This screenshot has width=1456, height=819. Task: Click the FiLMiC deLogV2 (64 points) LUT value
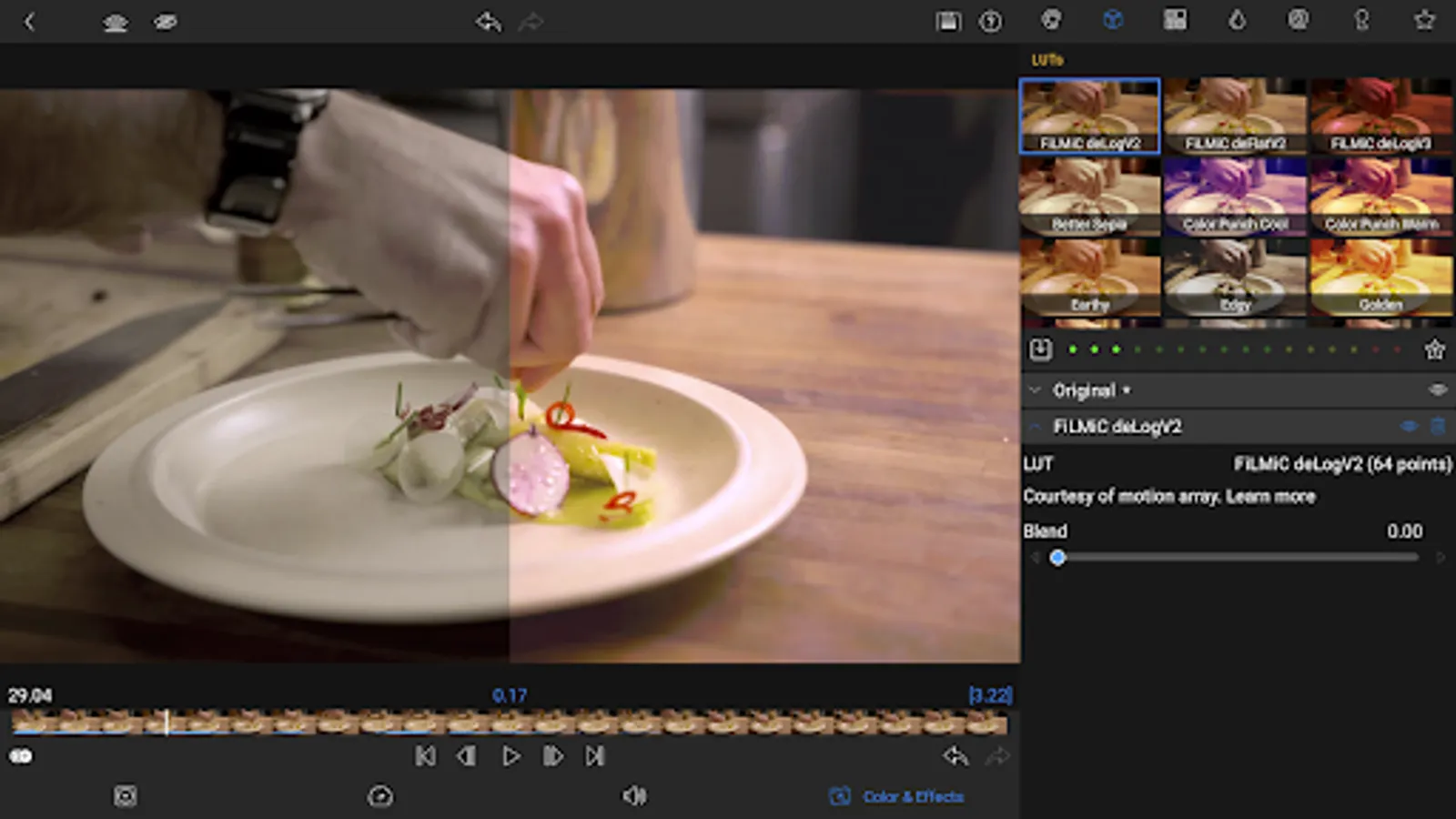(x=1342, y=464)
